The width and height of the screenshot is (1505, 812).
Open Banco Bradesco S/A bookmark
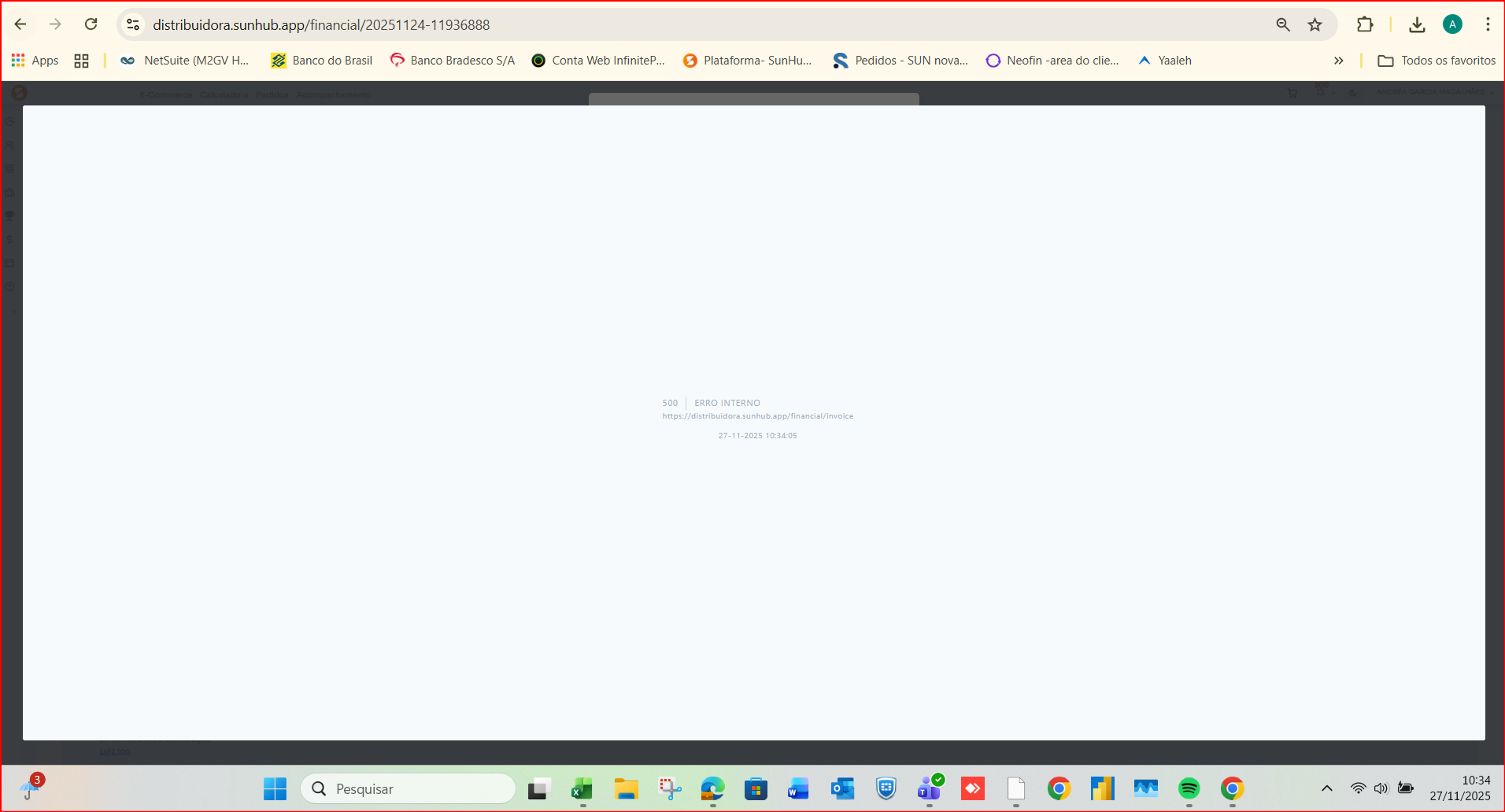(453, 61)
